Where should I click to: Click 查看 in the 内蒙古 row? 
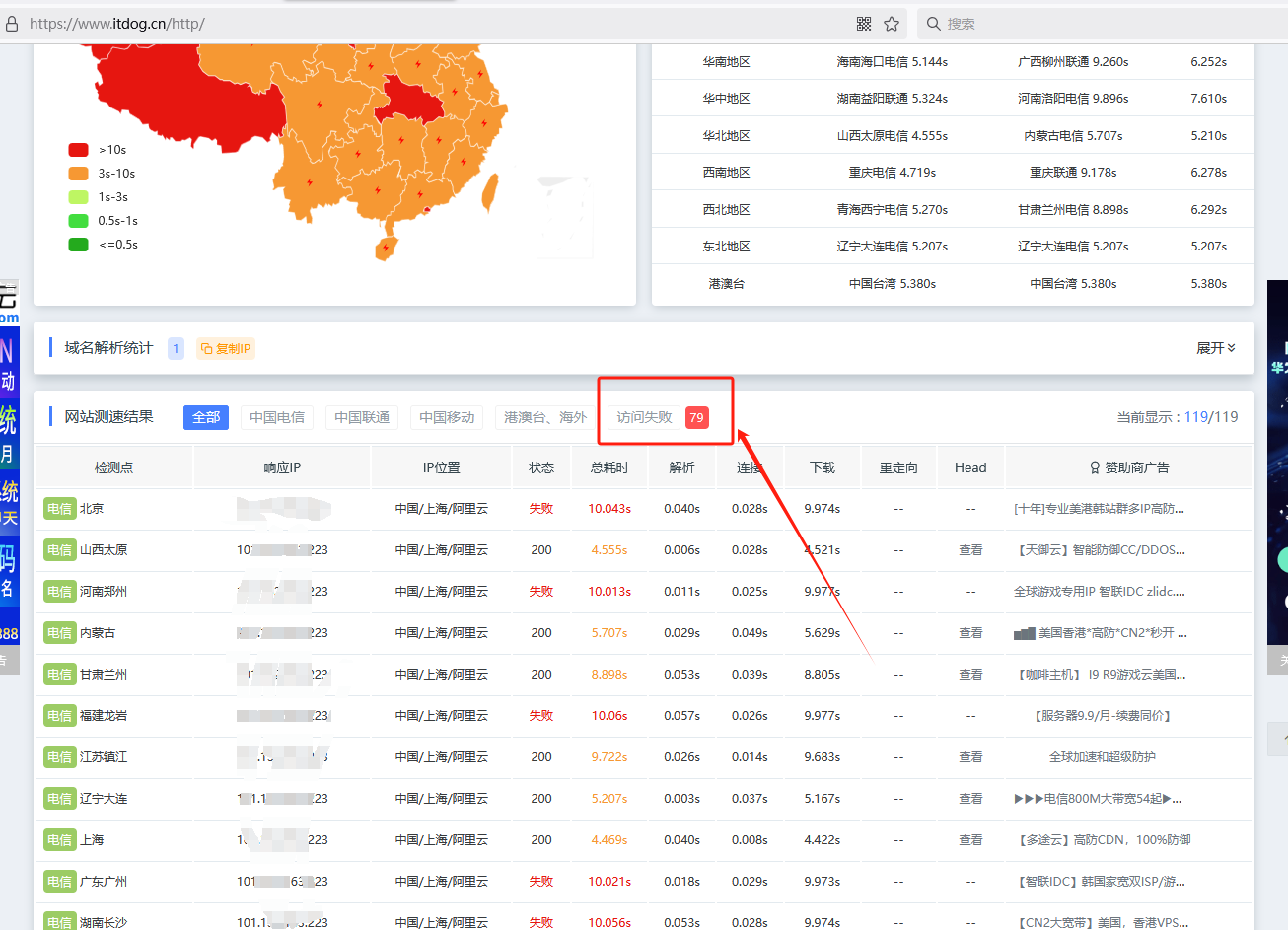pyautogui.click(x=970, y=633)
